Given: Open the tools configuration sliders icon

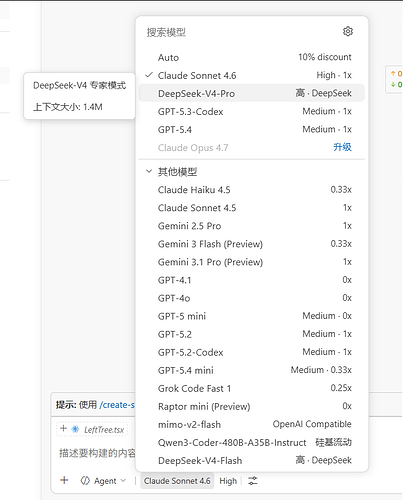Looking at the screenshot, I should 253,481.
